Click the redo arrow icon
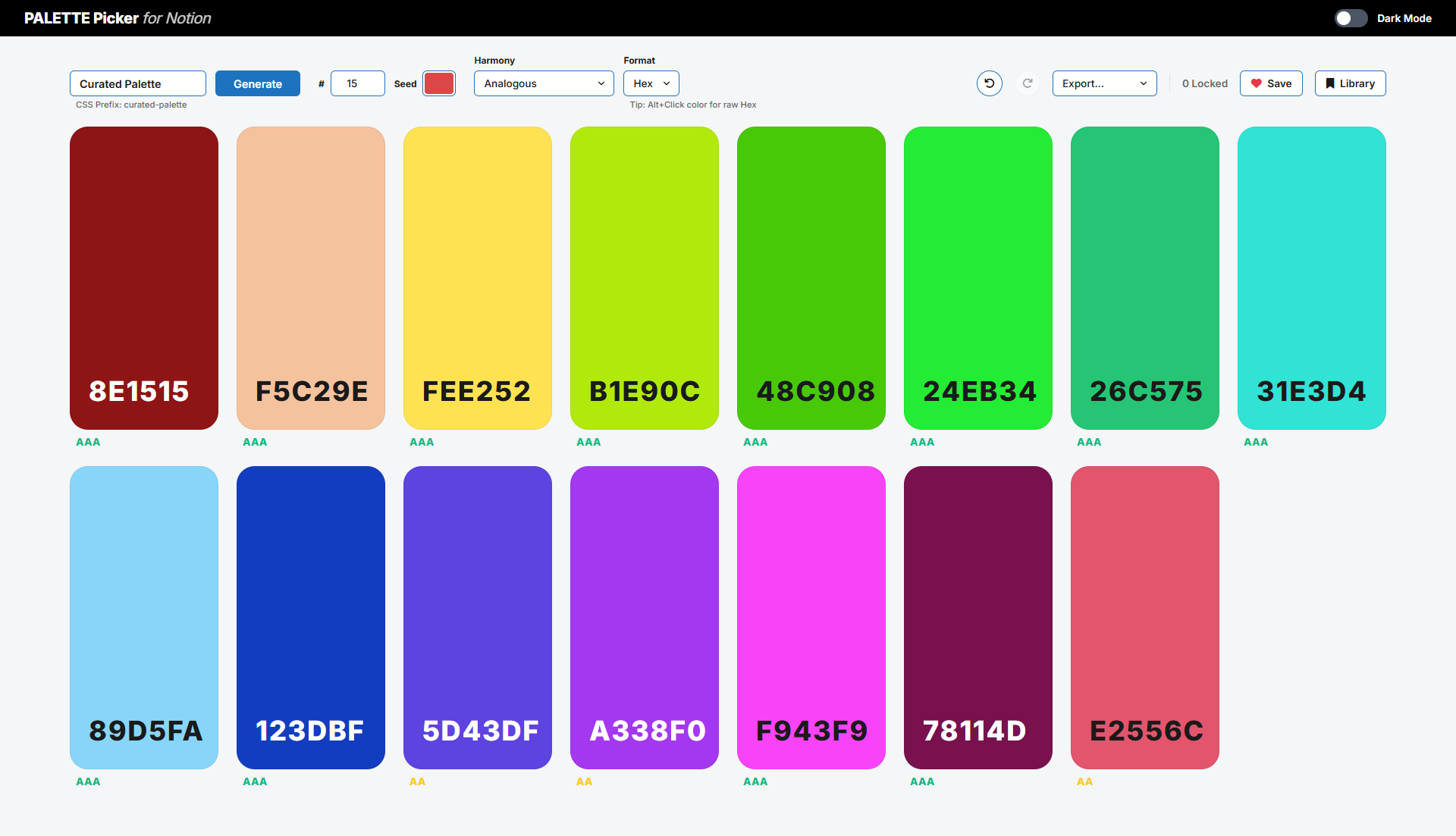This screenshot has width=1456, height=836. tap(1028, 83)
